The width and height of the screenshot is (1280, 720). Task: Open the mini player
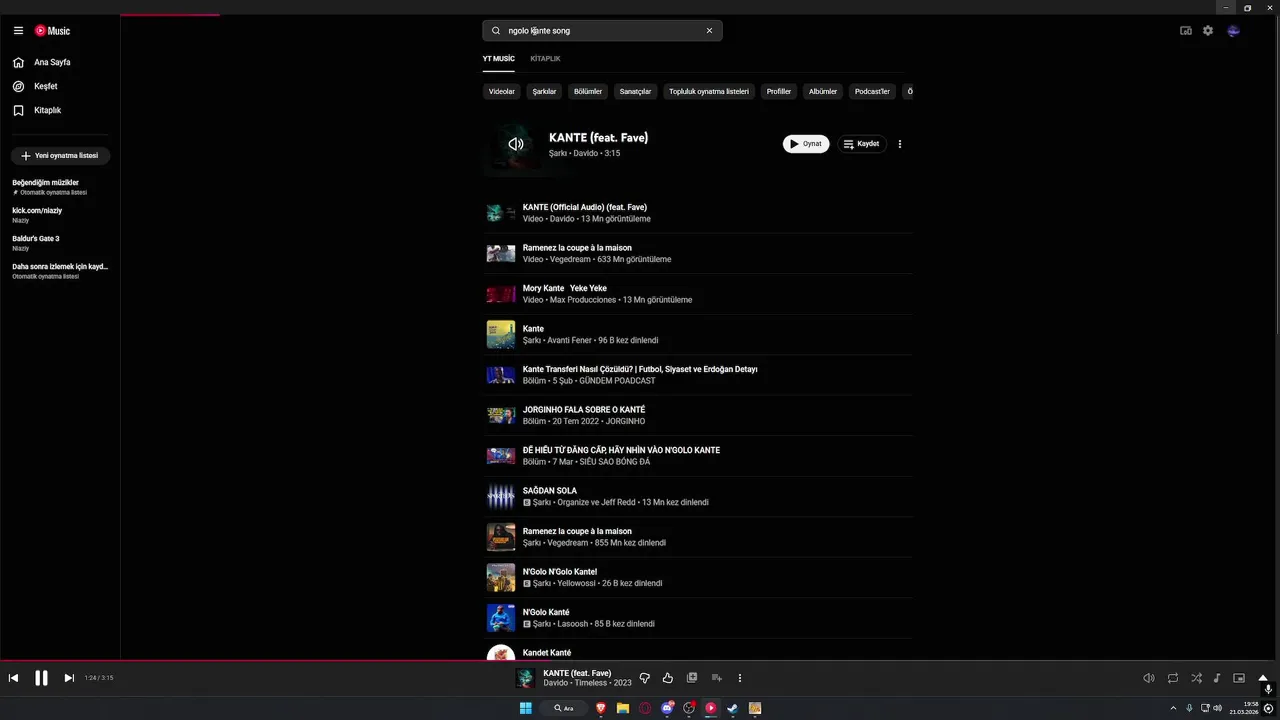tap(1239, 678)
